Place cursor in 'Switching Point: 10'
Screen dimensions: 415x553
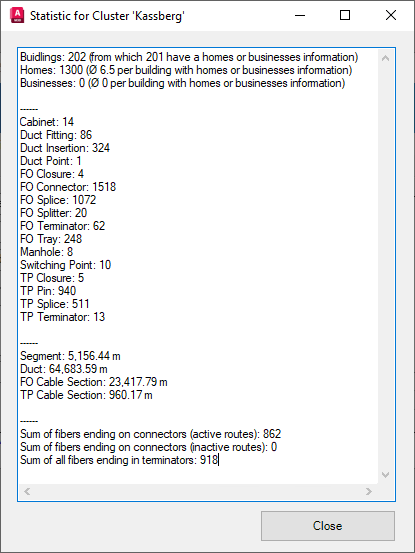pos(66,266)
